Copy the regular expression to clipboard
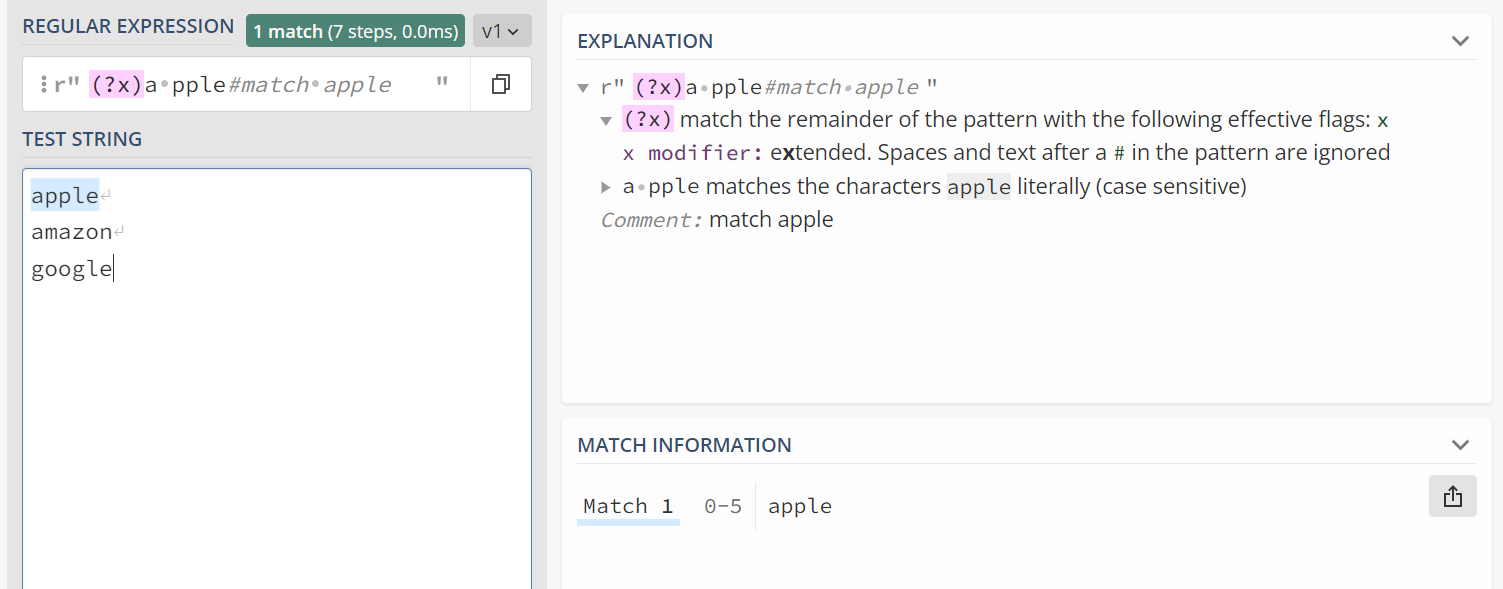Image resolution: width=1503 pixels, height=589 pixels. point(501,85)
